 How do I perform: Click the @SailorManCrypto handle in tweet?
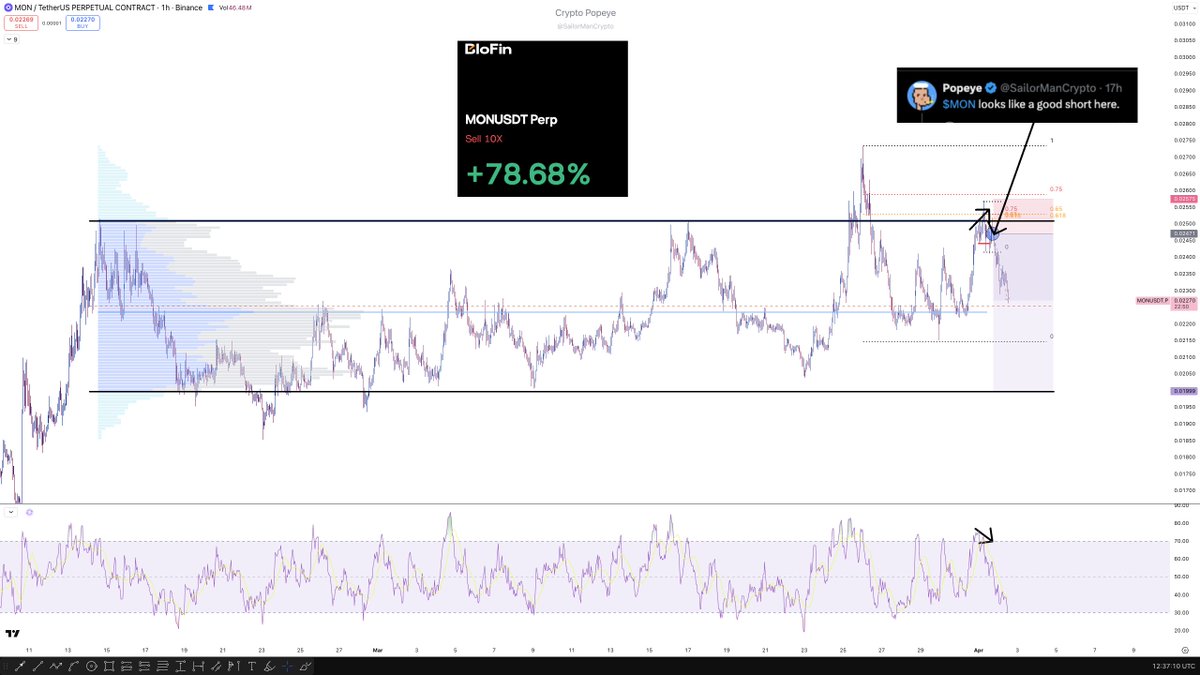click(x=1050, y=88)
